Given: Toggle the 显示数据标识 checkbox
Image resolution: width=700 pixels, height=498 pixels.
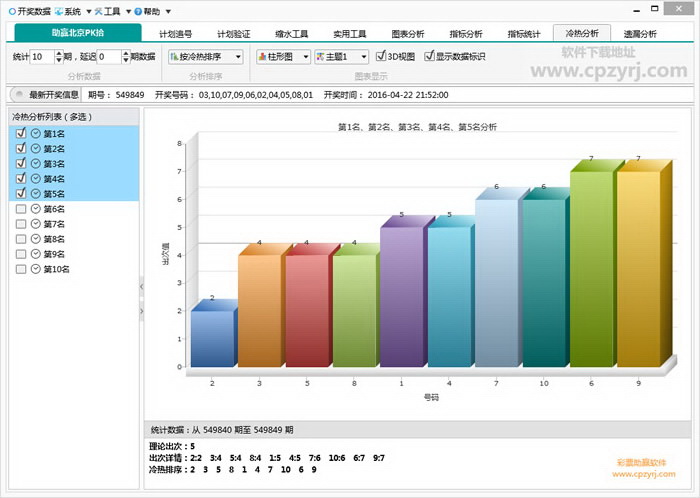Looking at the screenshot, I should [x=429, y=56].
